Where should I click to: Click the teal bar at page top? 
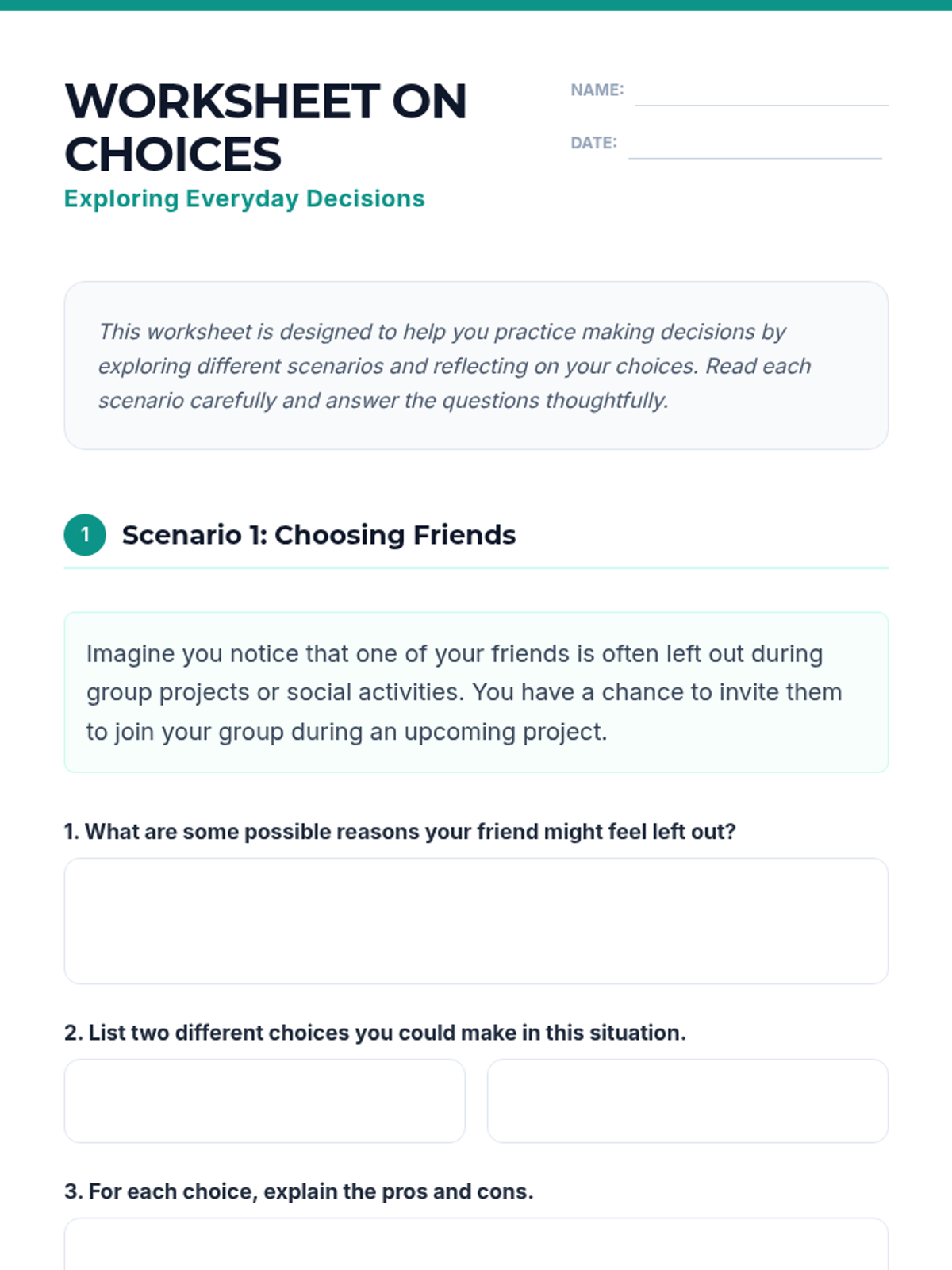(x=476, y=5)
